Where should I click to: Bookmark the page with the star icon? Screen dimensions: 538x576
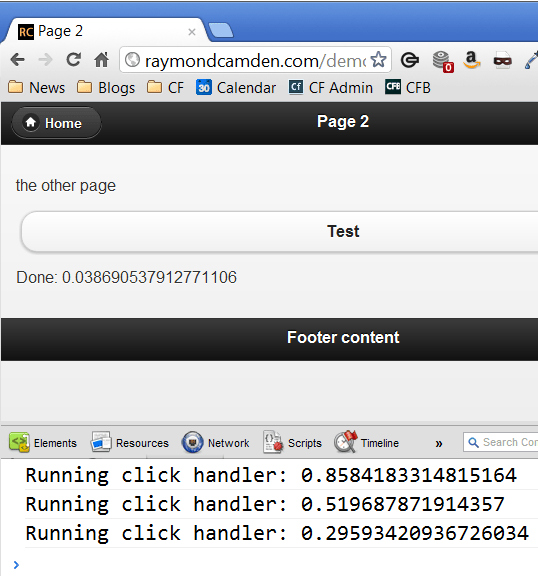point(379,60)
